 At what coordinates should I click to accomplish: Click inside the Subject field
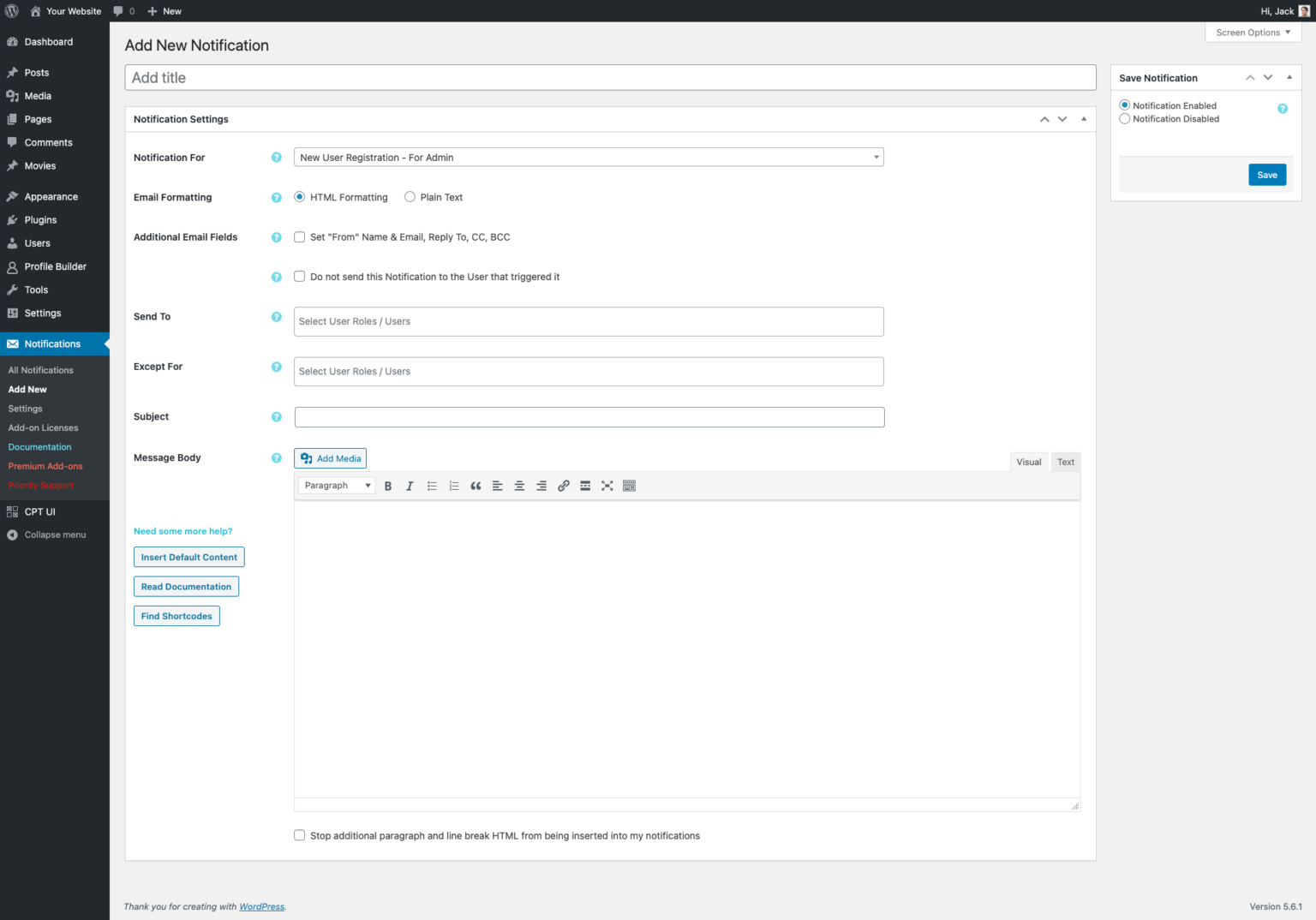coord(589,417)
